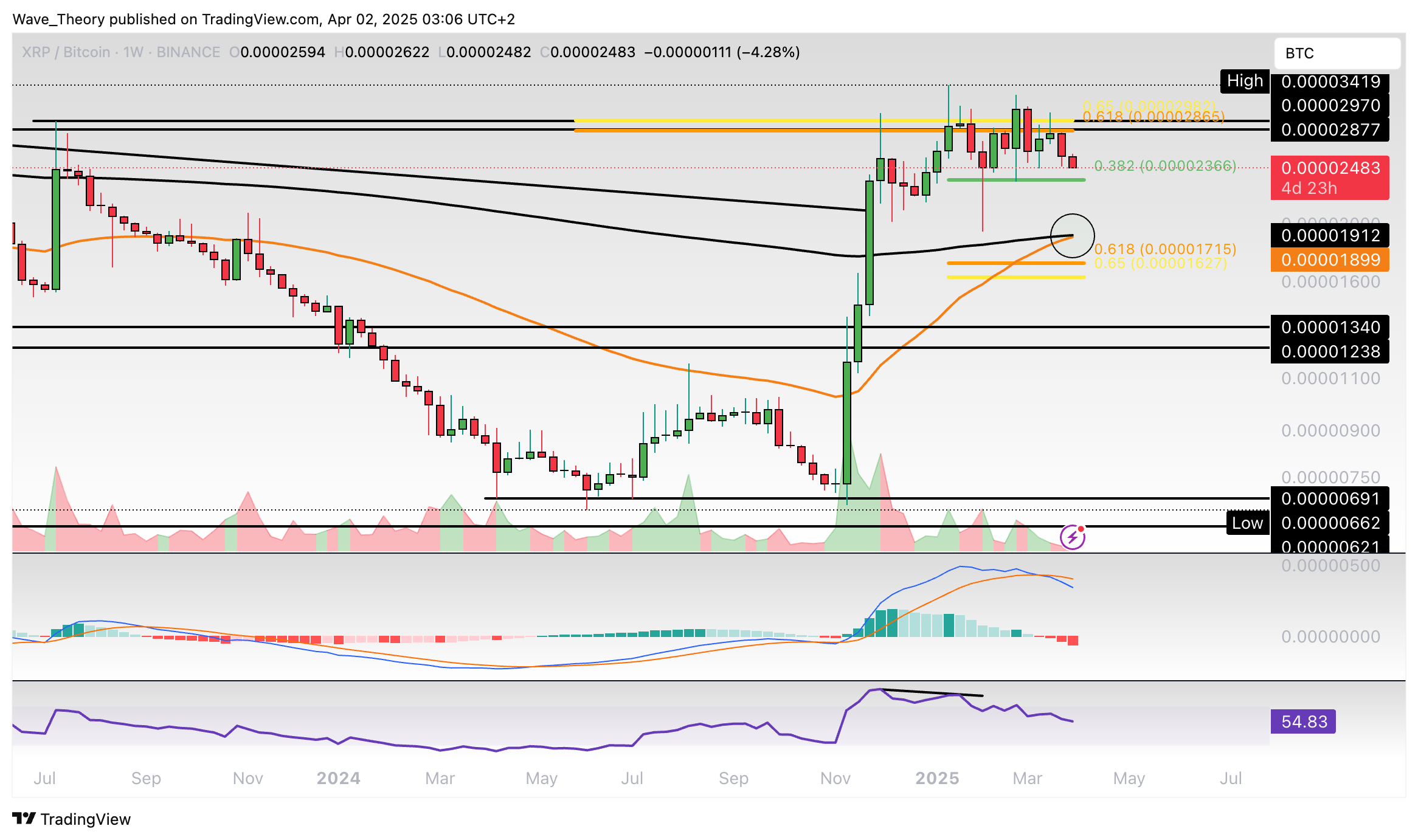Click the red MACD histogram's last bar
1418x840 pixels.
pos(1073,641)
